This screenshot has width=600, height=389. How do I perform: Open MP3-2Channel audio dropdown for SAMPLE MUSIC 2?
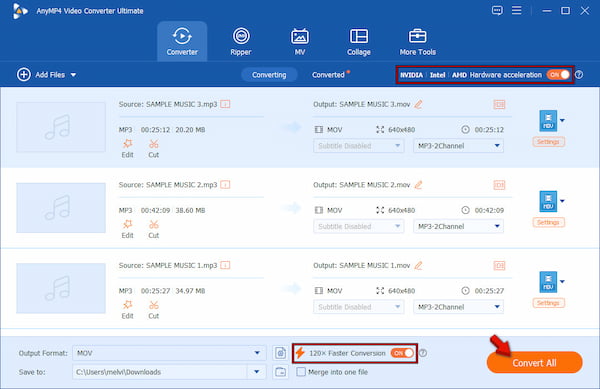pyautogui.click(x=458, y=226)
